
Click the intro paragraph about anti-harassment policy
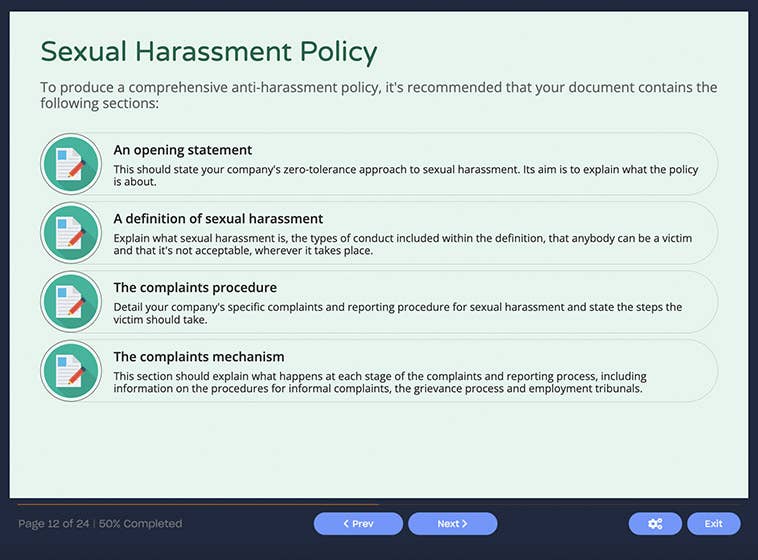point(378,95)
